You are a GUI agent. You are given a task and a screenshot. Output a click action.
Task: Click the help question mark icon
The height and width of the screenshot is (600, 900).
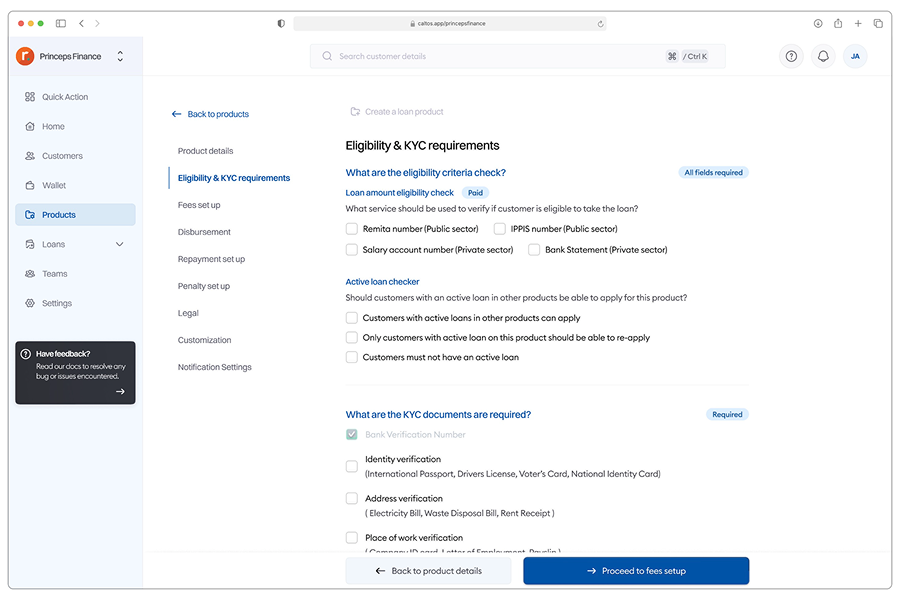click(791, 57)
